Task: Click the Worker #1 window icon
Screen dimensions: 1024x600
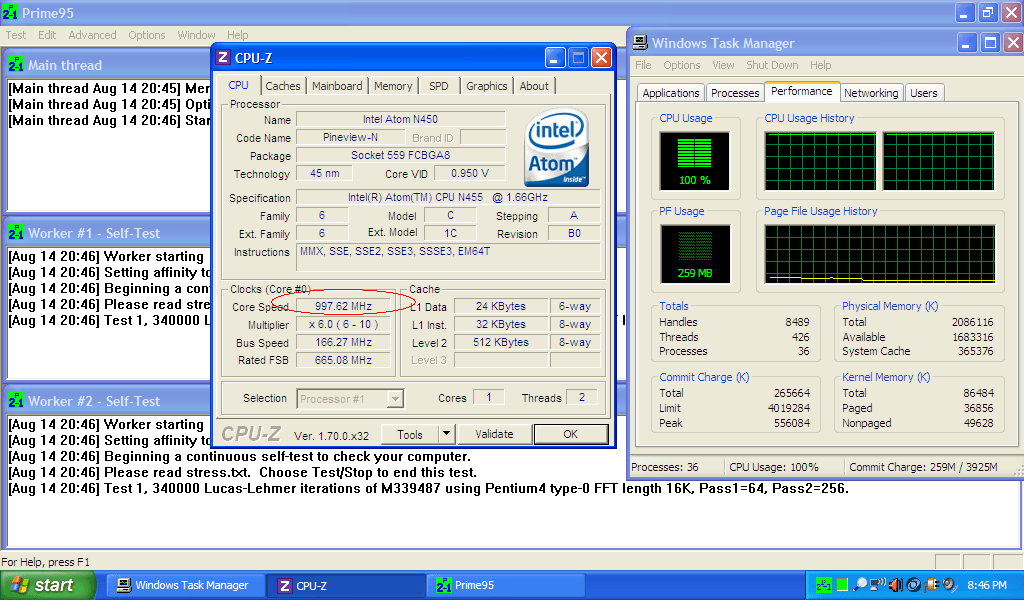Action: coord(16,233)
